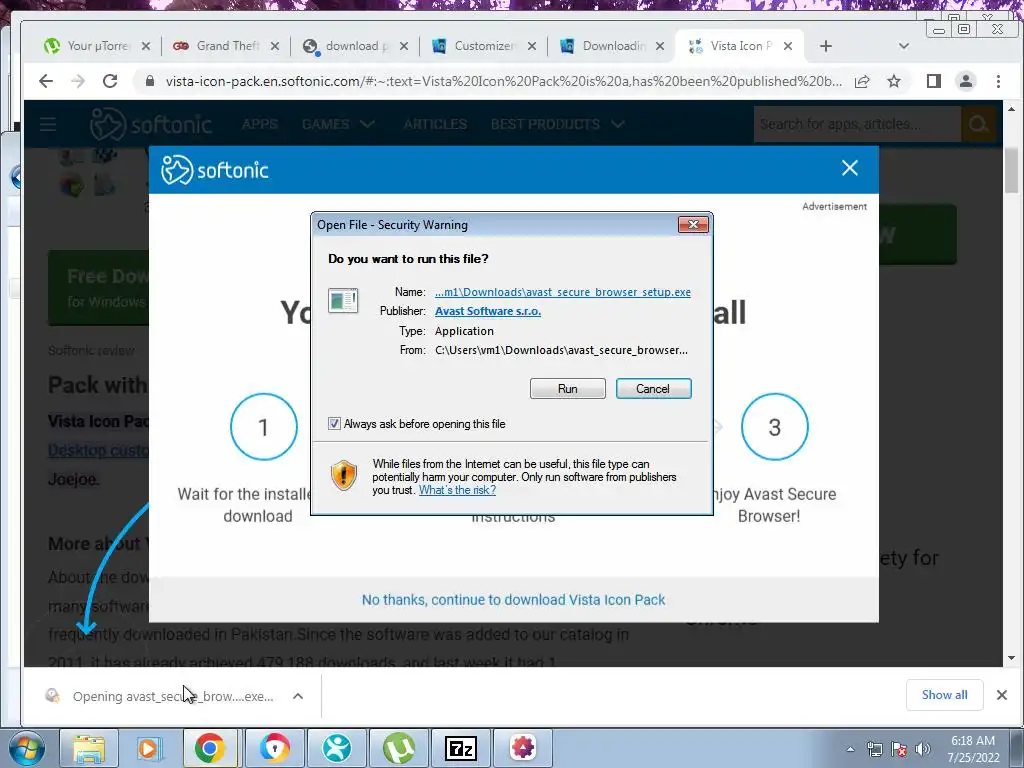Go back to previous page
The height and width of the screenshot is (768, 1024).
tap(46, 81)
